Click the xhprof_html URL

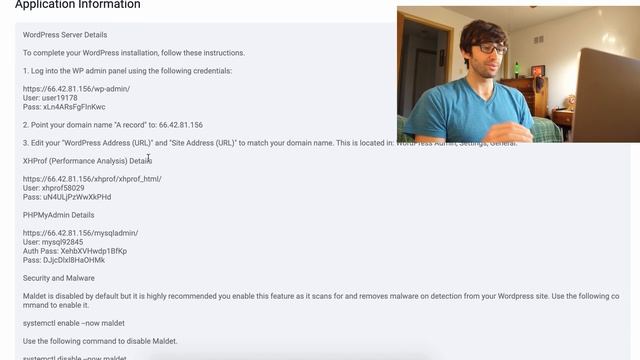(x=92, y=179)
